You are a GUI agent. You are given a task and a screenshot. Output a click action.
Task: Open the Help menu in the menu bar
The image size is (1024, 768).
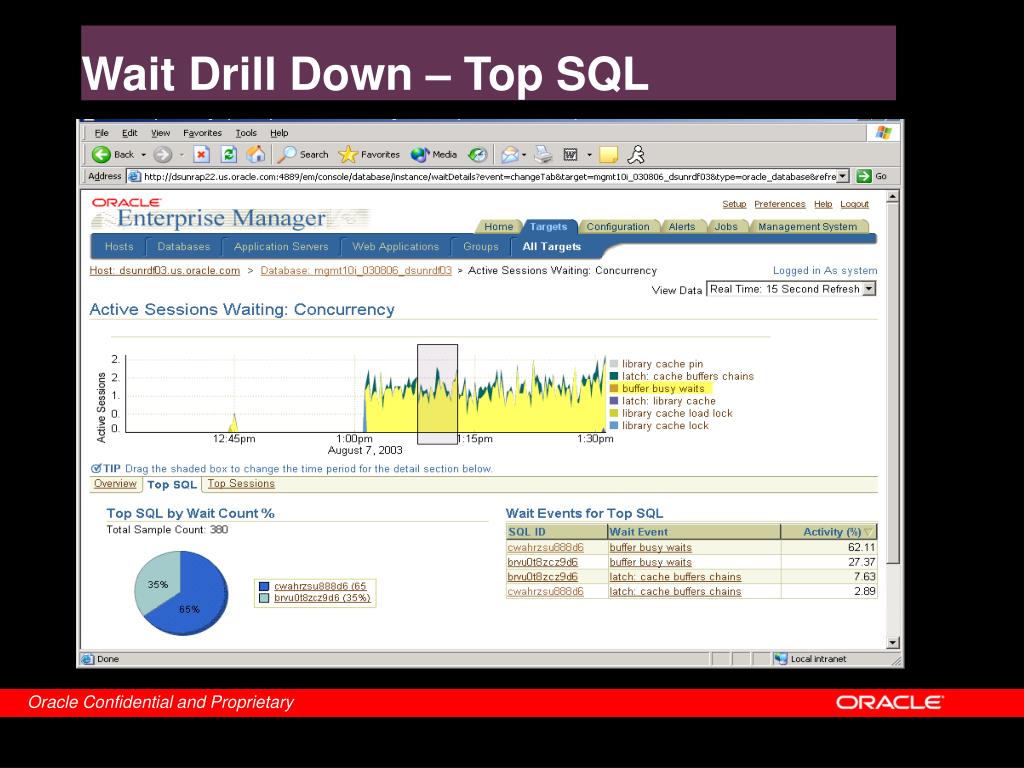(279, 133)
